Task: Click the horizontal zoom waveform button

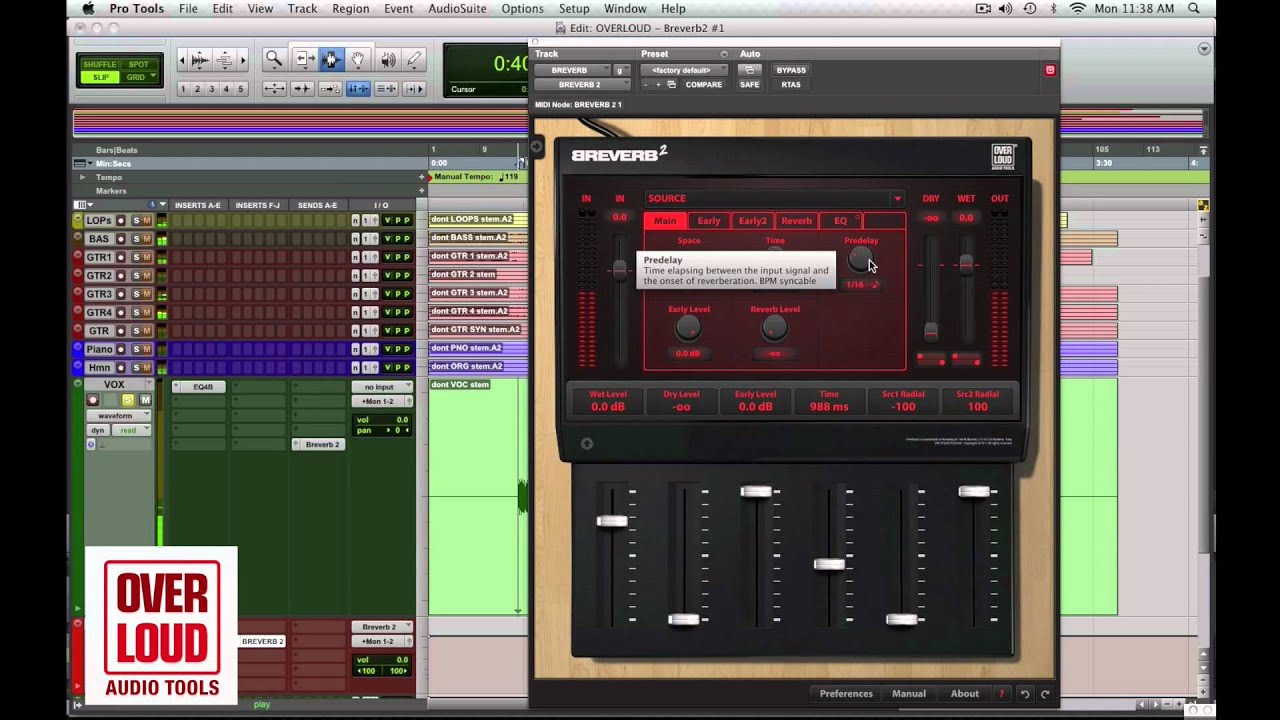Action: (200, 60)
